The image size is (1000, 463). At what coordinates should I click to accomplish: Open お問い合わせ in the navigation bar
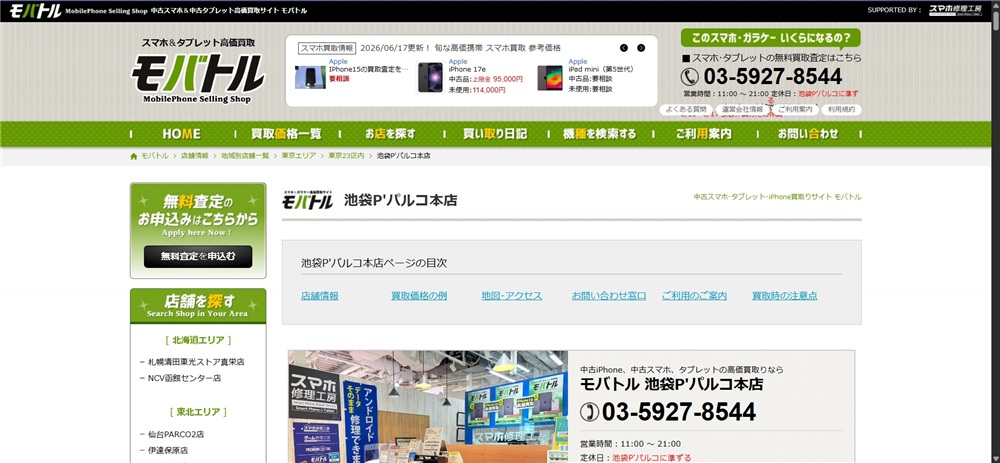[808, 134]
